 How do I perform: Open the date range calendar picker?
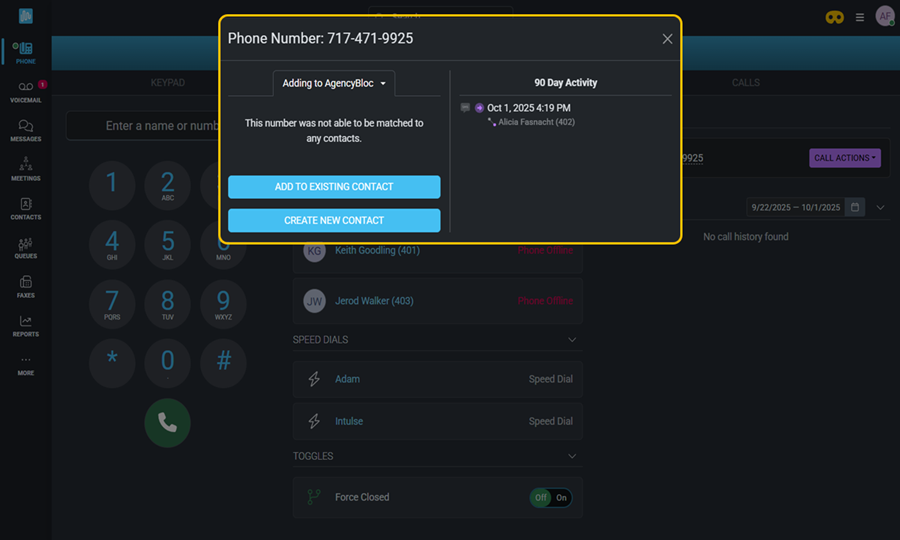(855, 207)
